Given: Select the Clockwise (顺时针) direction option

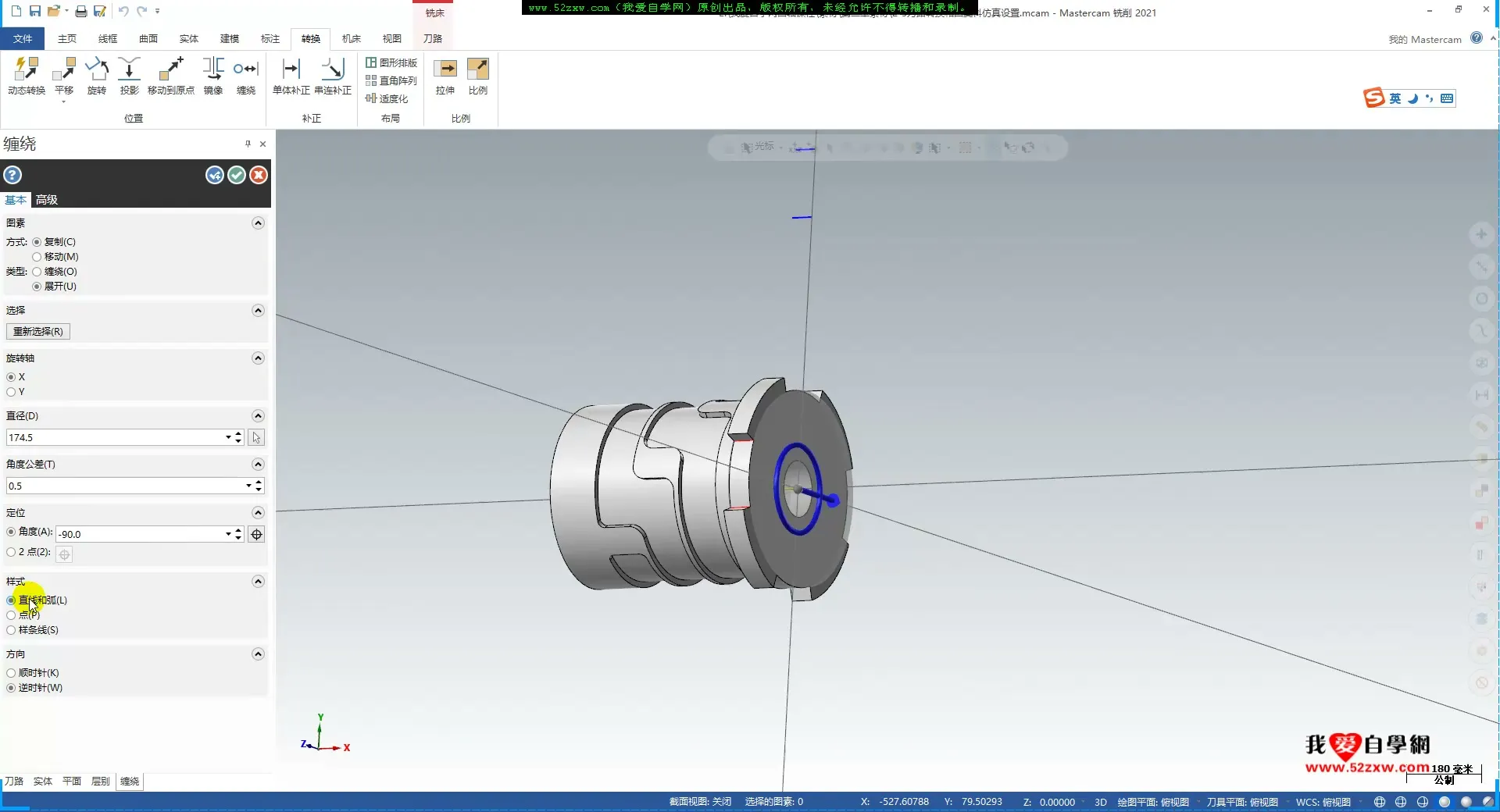Looking at the screenshot, I should (x=11, y=673).
